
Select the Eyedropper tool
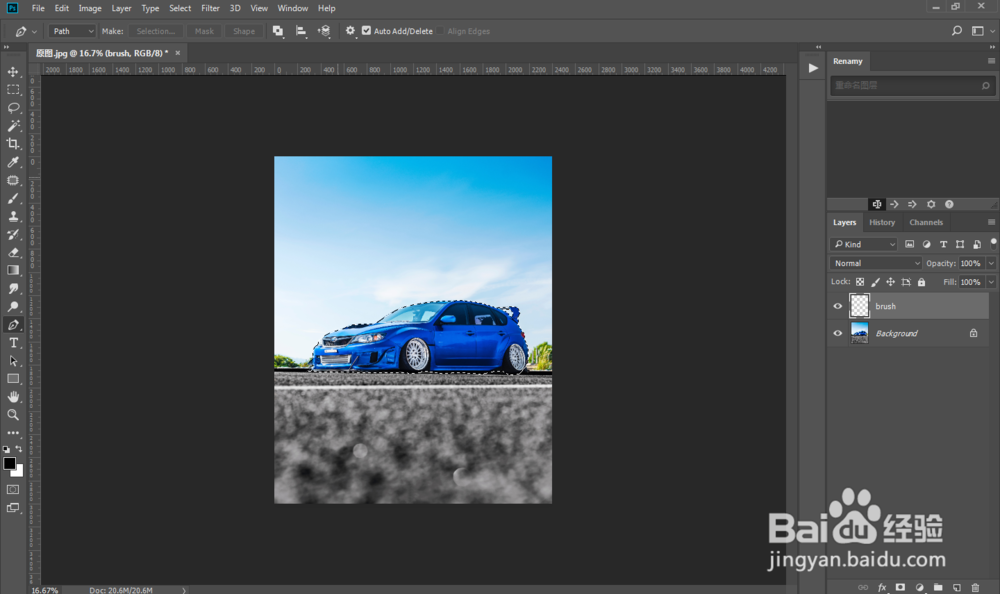(13, 162)
